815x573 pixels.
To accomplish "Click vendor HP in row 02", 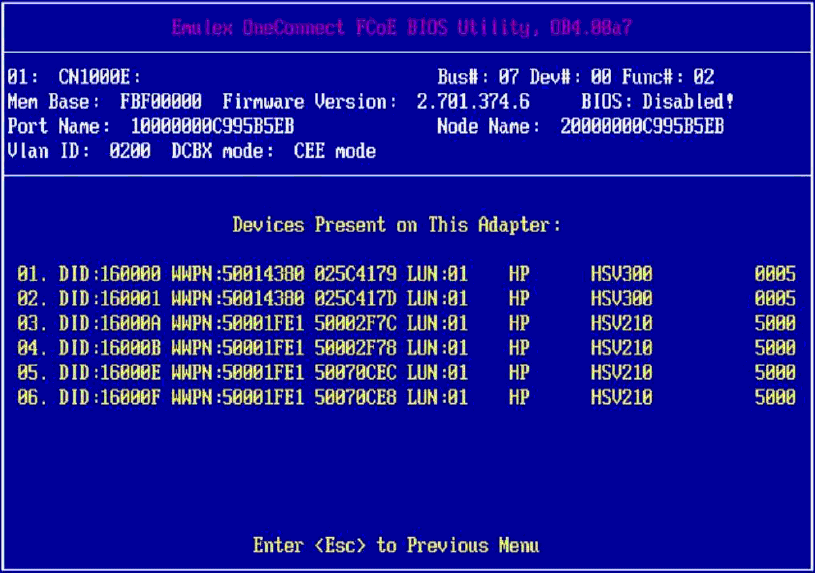I will point(519,298).
